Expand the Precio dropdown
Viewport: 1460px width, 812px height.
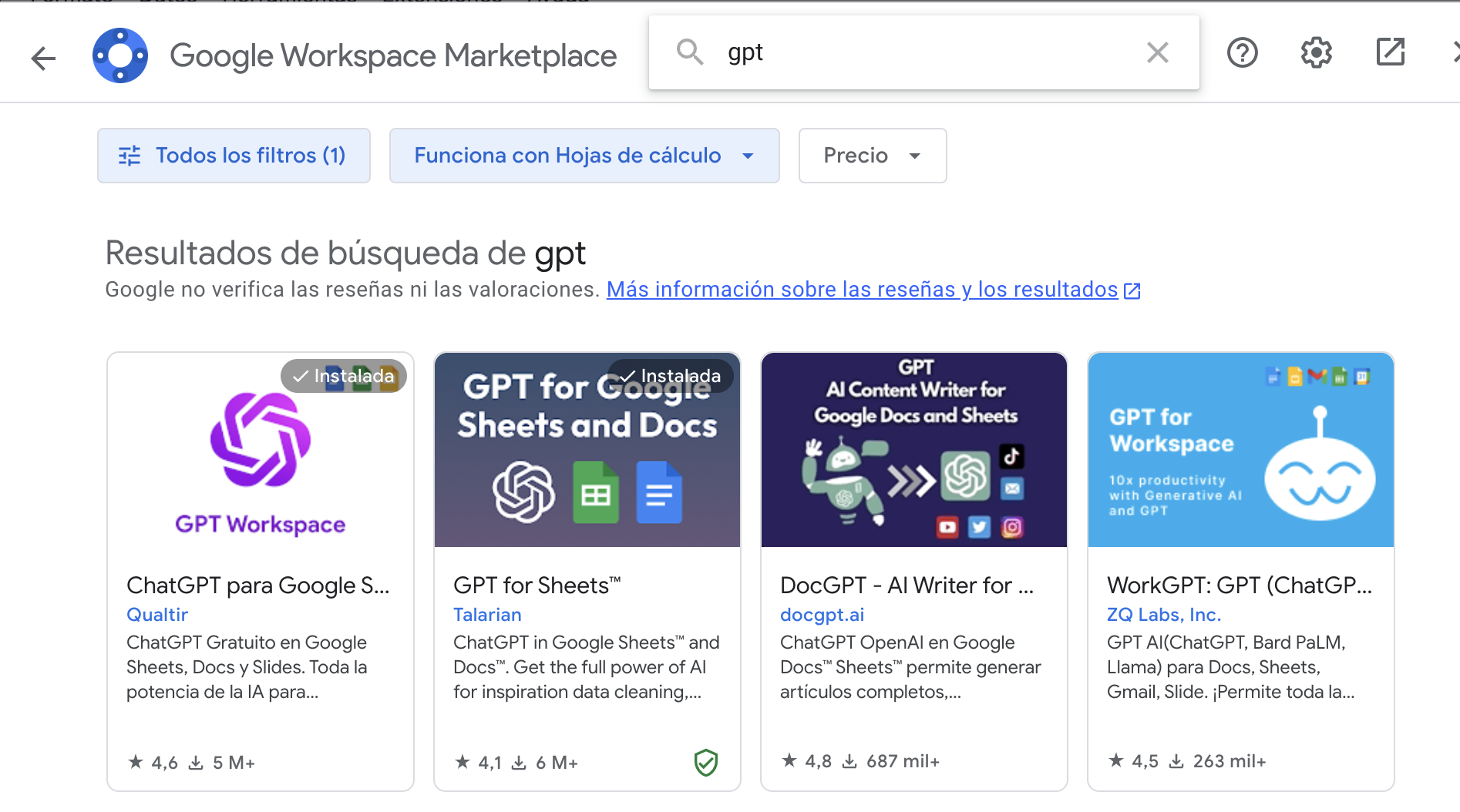[872, 156]
